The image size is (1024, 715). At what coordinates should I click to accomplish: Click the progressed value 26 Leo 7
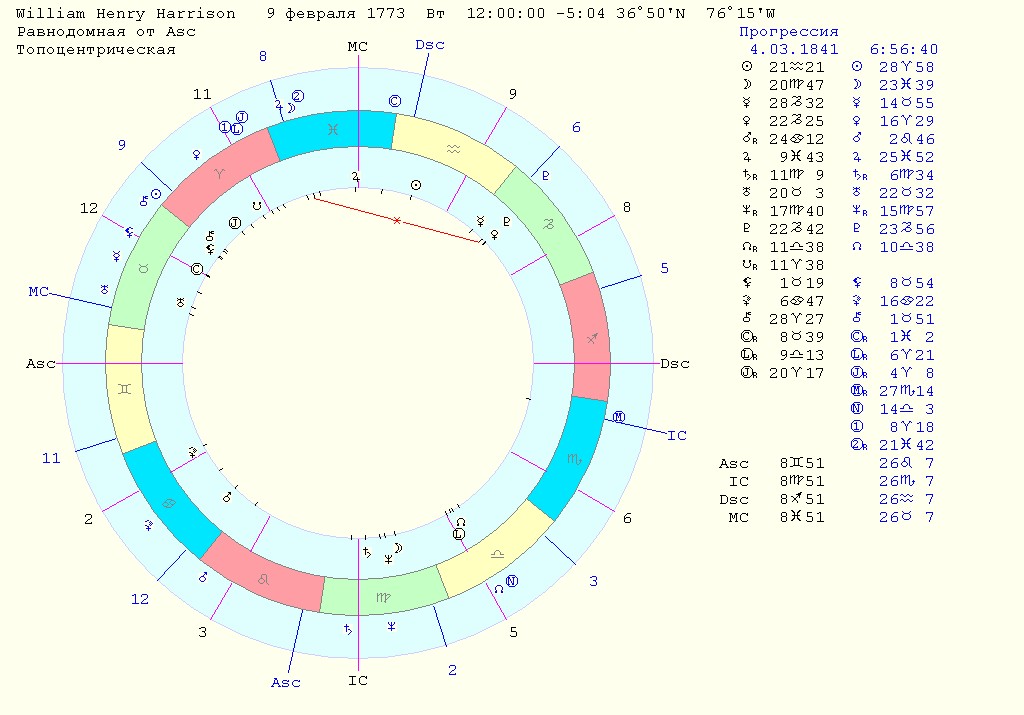pos(906,463)
